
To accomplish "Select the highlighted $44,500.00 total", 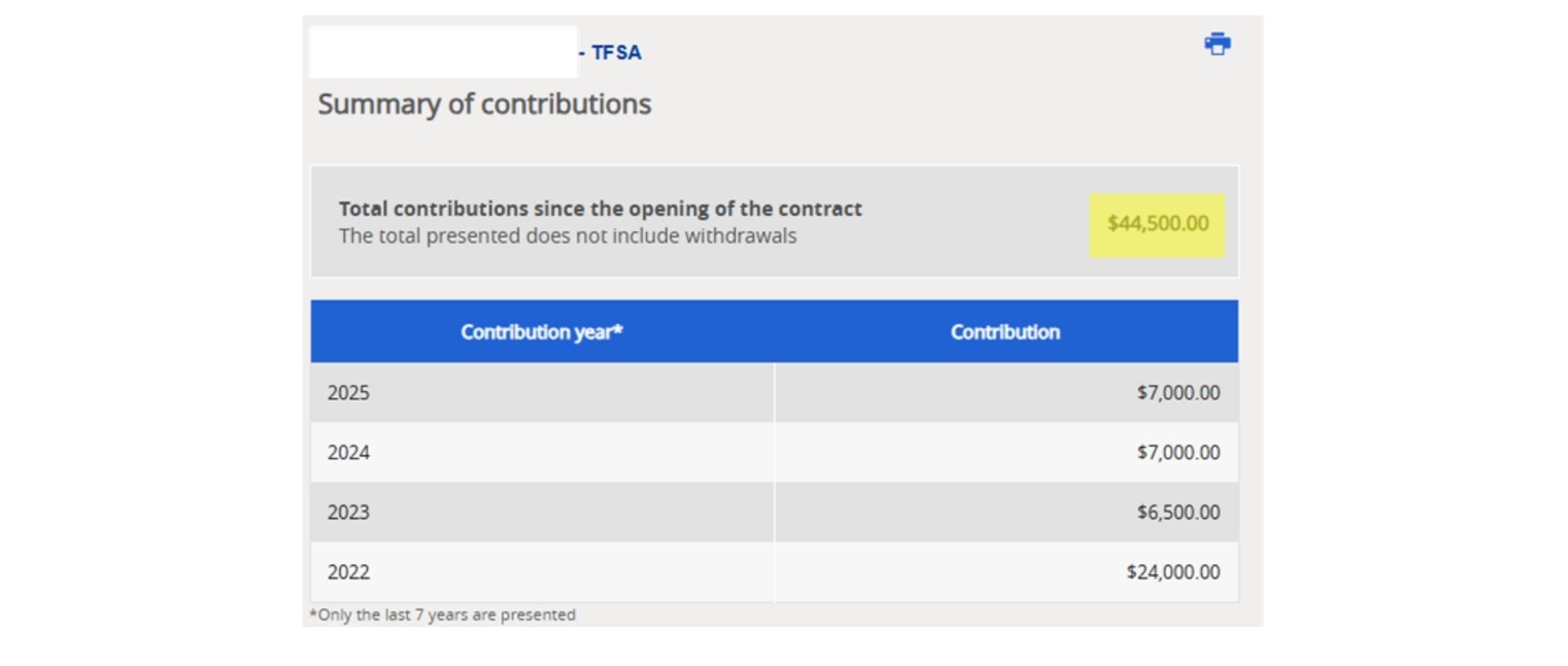I will point(1157,224).
